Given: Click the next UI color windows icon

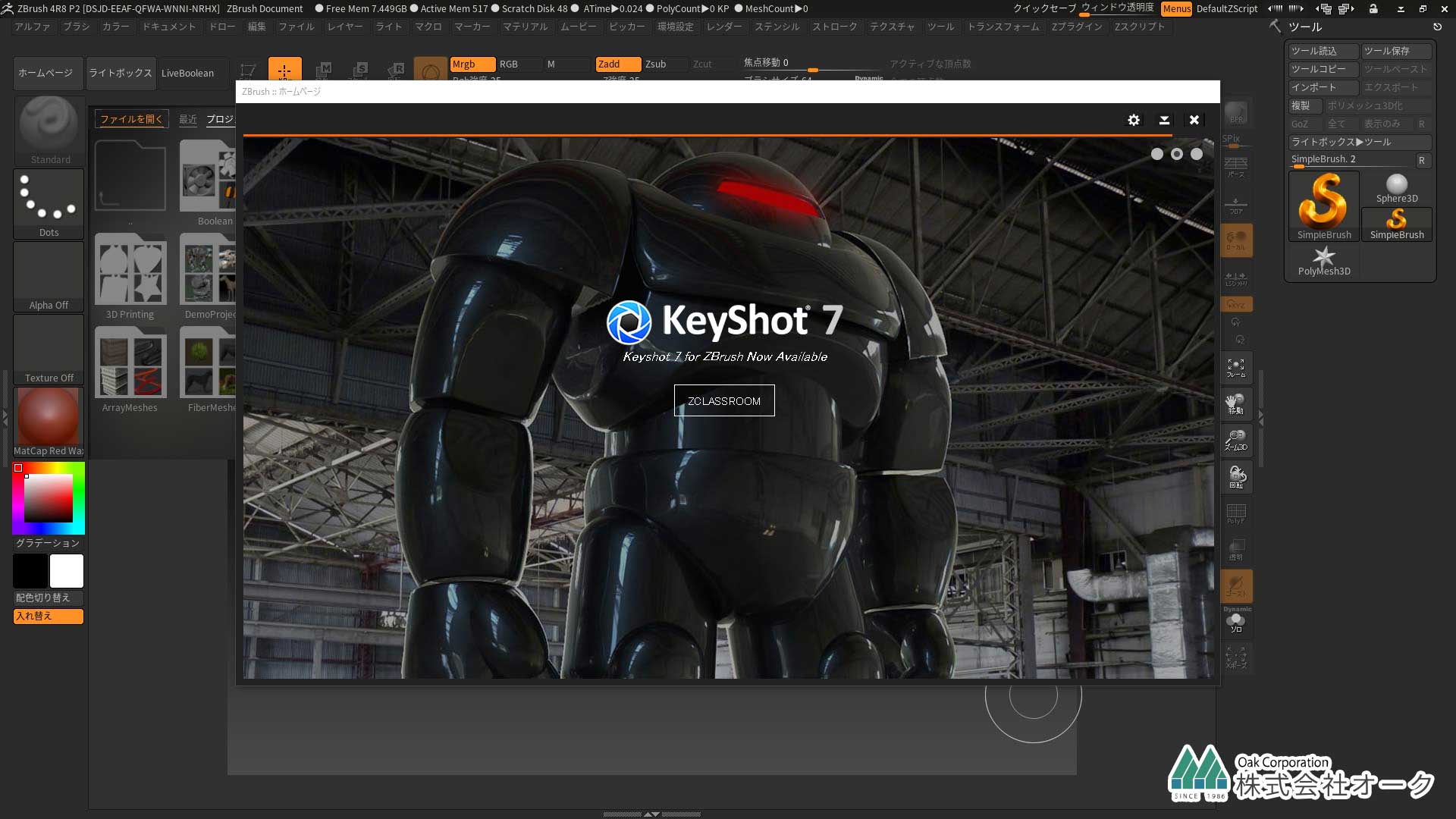Looking at the screenshot, I should (1346, 8).
